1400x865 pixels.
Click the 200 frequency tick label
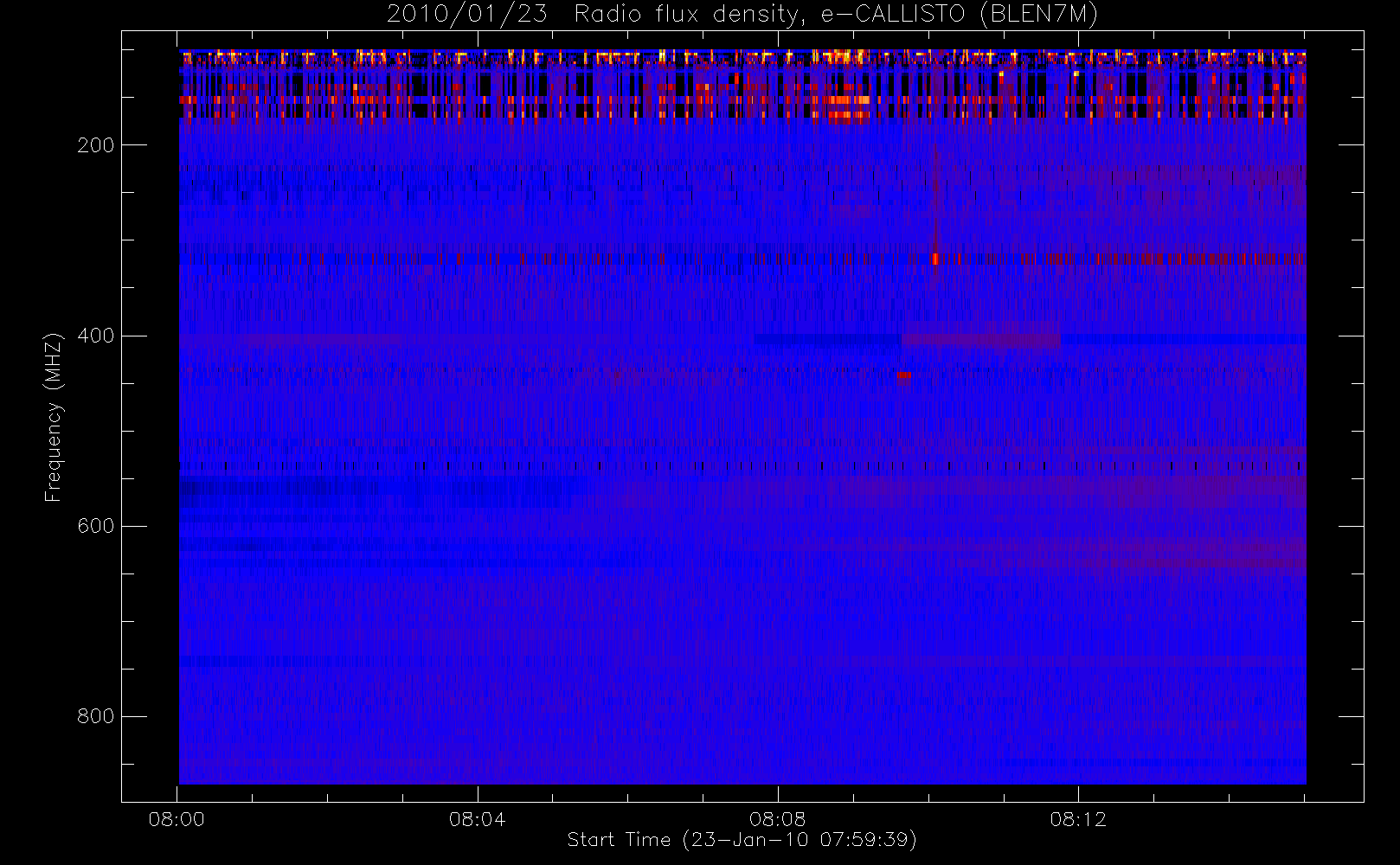pyautogui.click(x=95, y=145)
